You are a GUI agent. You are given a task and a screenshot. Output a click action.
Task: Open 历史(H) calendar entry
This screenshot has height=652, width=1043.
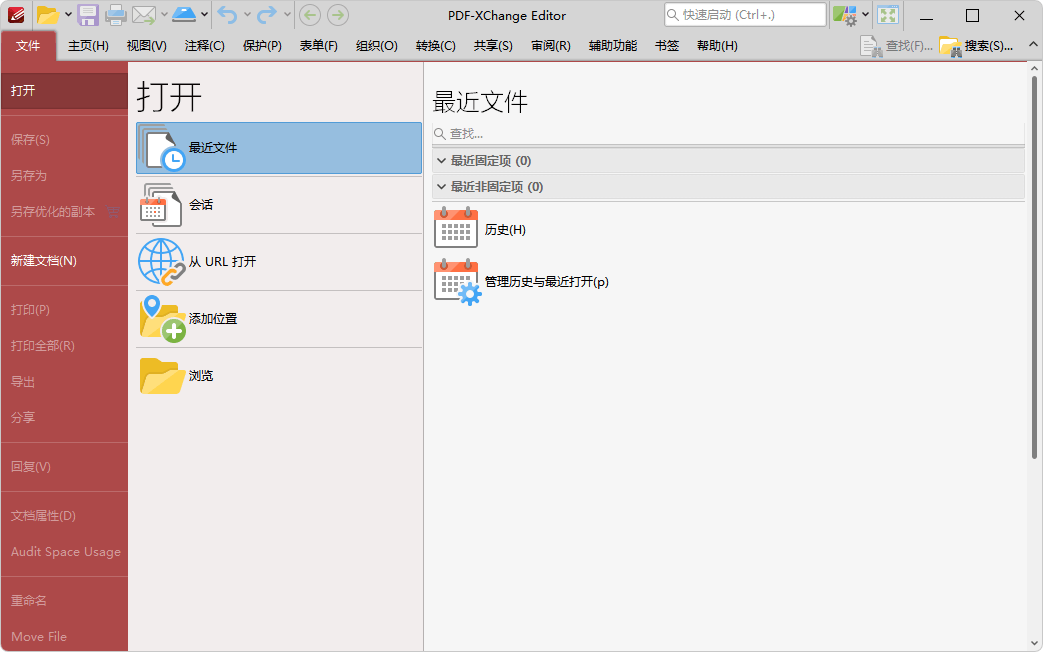[480, 228]
